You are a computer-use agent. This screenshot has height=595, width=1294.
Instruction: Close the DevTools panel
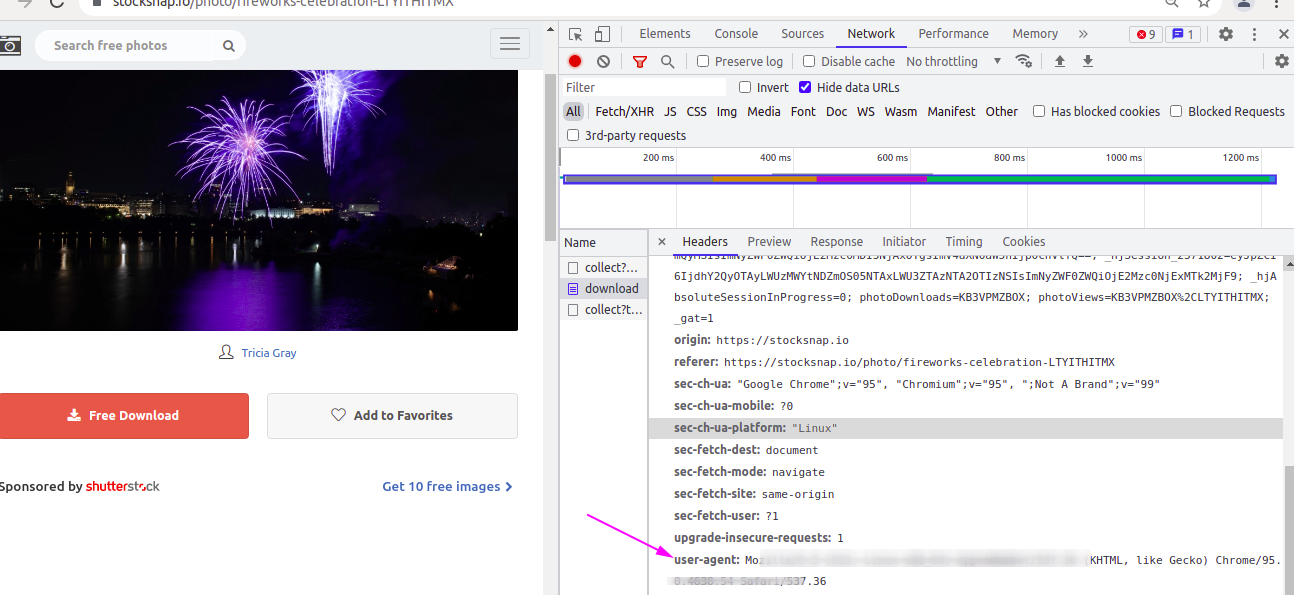[x=1284, y=34]
